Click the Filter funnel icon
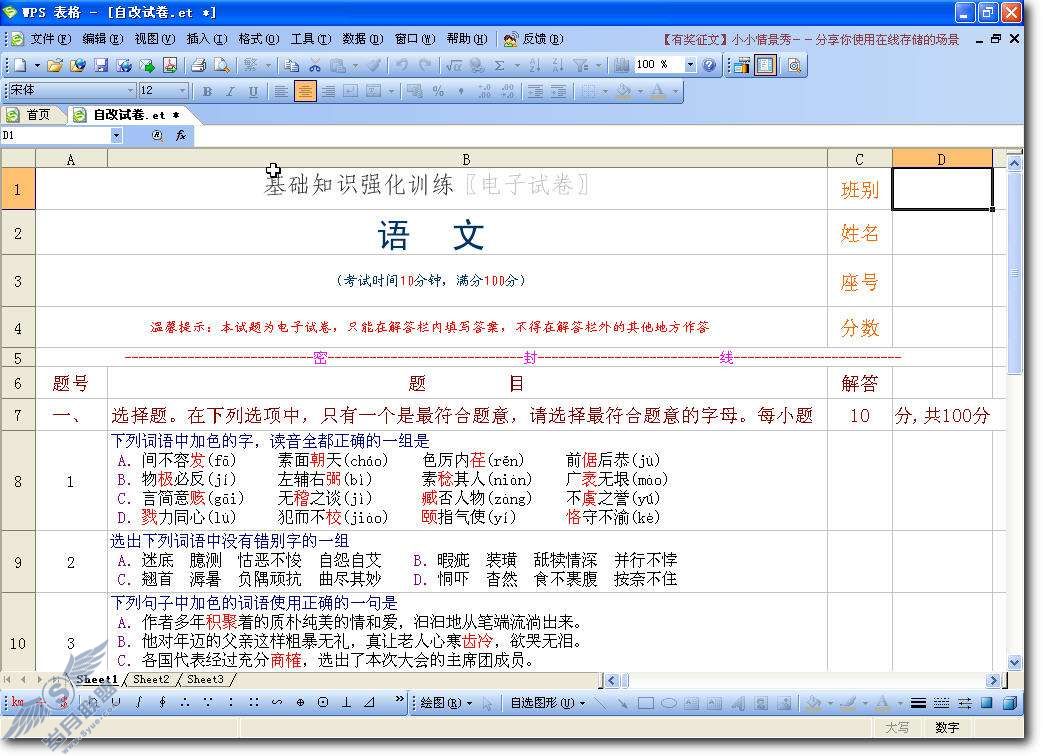This screenshot has width=1043, height=756. 581,65
